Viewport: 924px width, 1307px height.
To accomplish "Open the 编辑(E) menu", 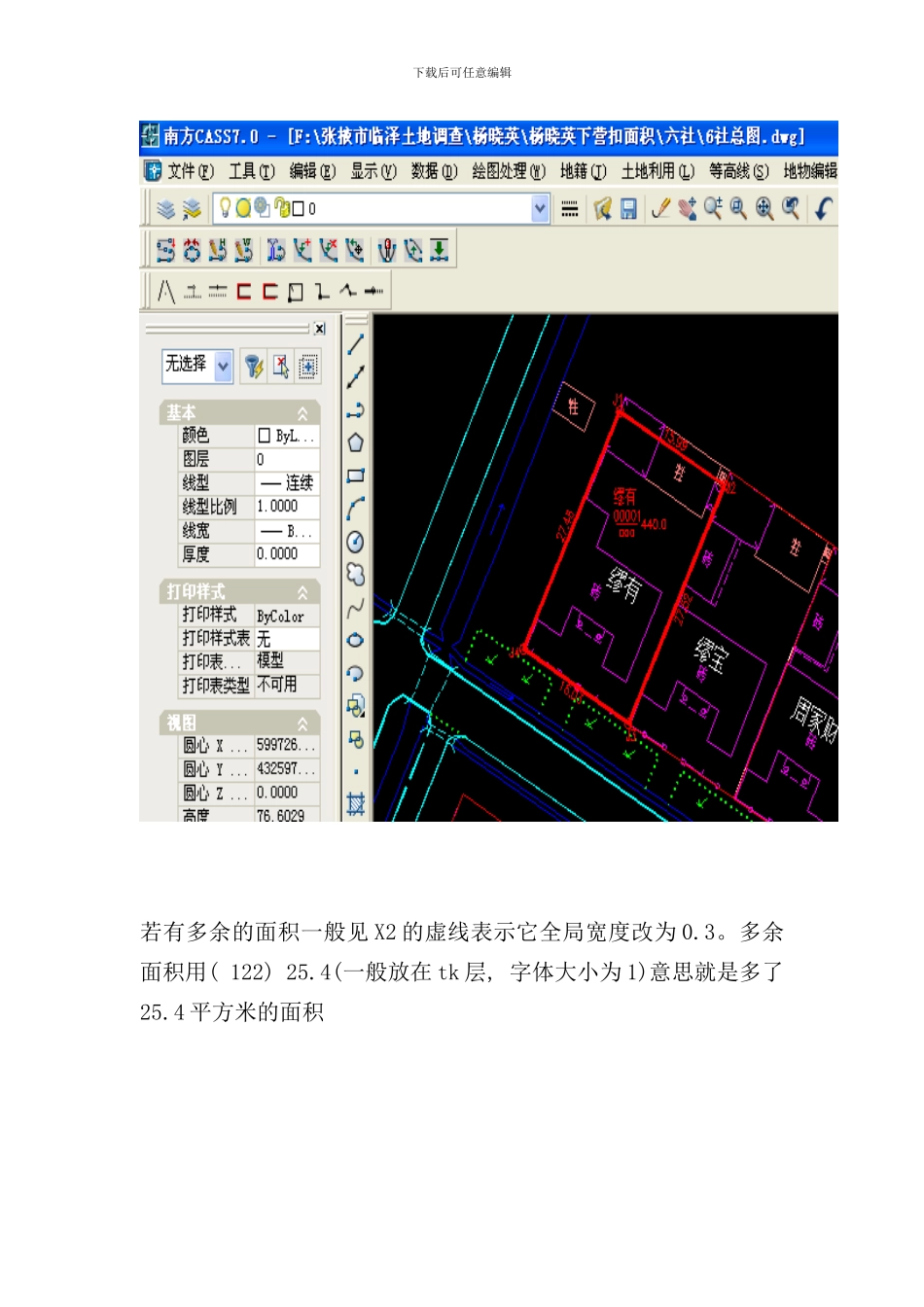I will pos(312,171).
